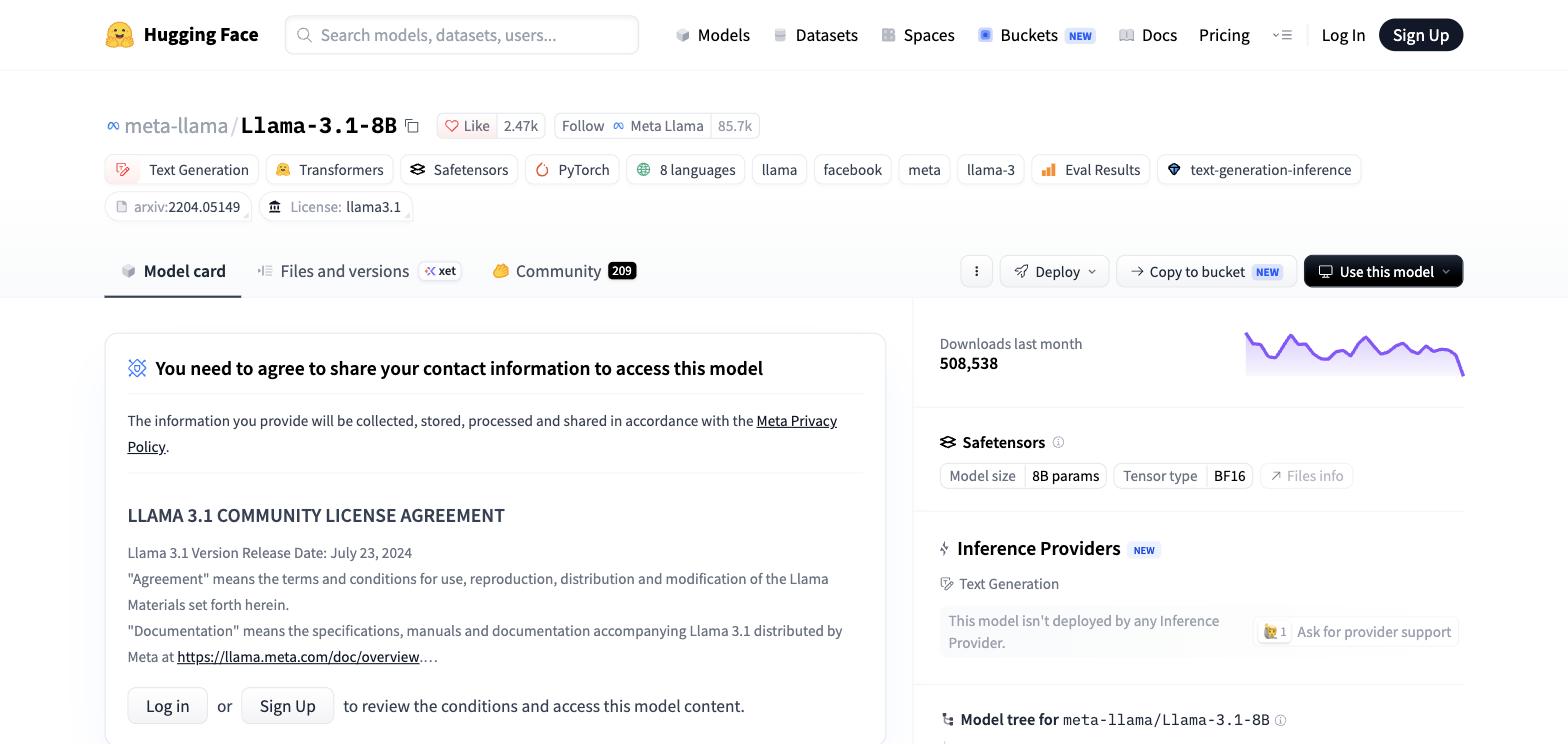Open the llama.meta.com doc overview link
This screenshot has height=745, width=1568.
(x=298, y=657)
